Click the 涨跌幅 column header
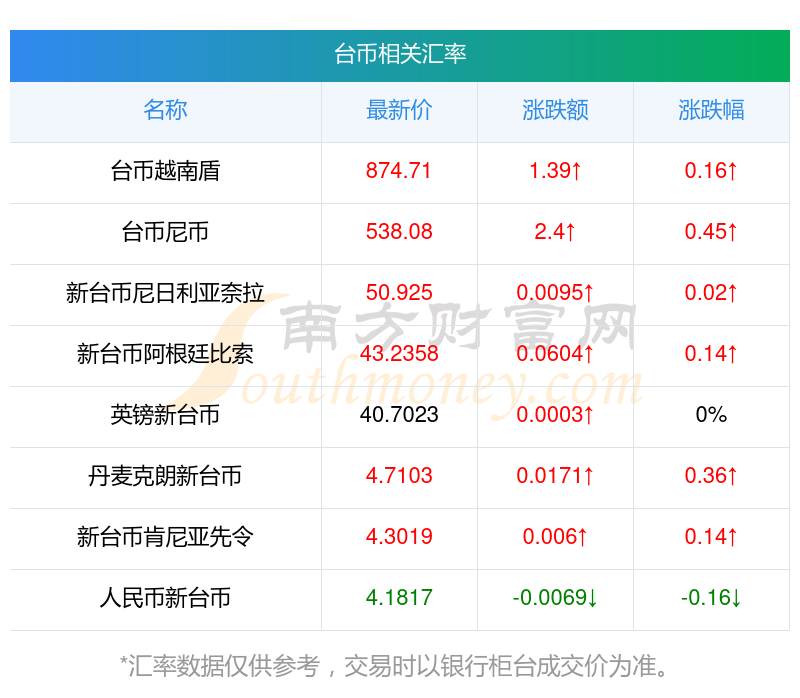Screen dimensions: 800x698 click(x=711, y=110)
